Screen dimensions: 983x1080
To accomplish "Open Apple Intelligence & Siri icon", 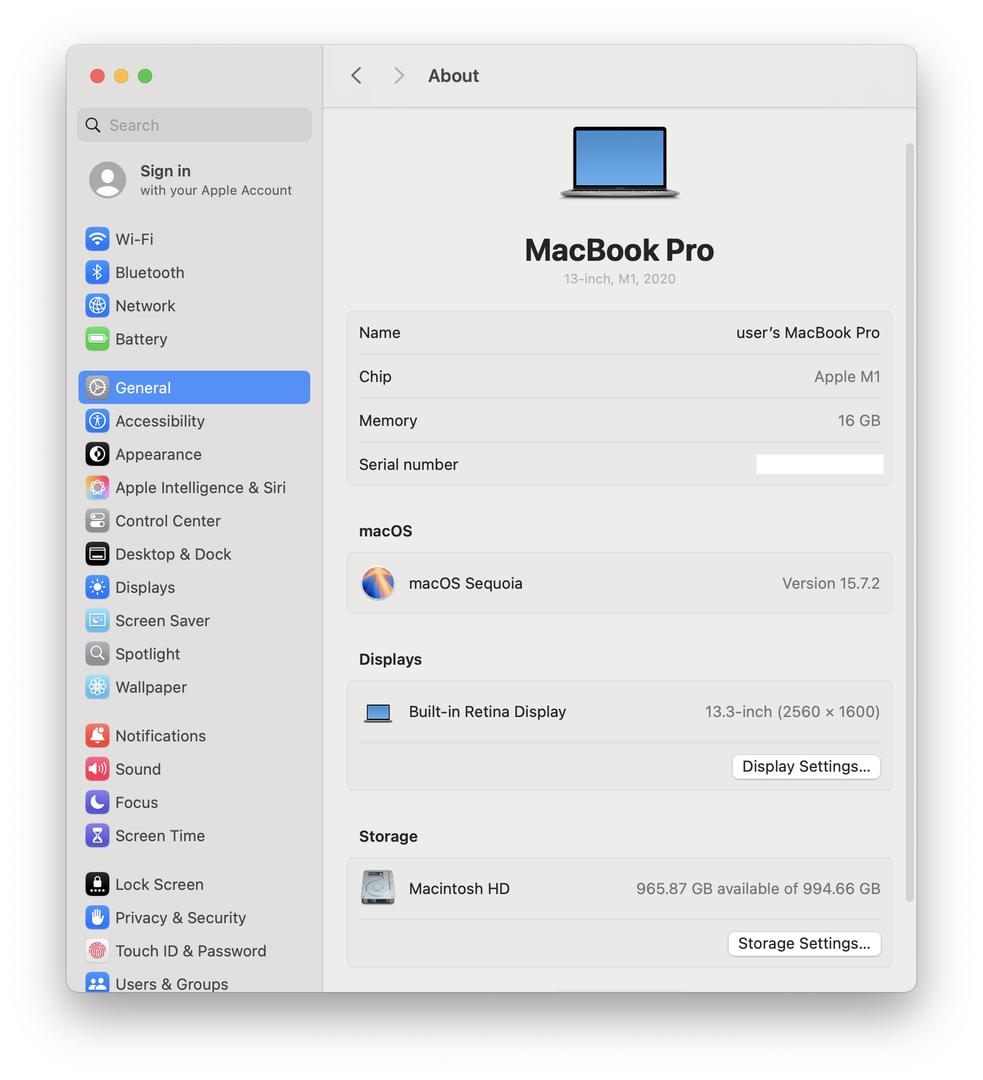I will point(97,488).
